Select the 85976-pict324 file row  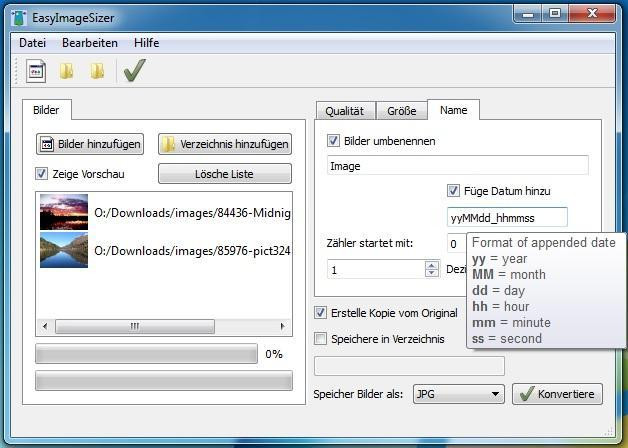click(x=165, y=250)
